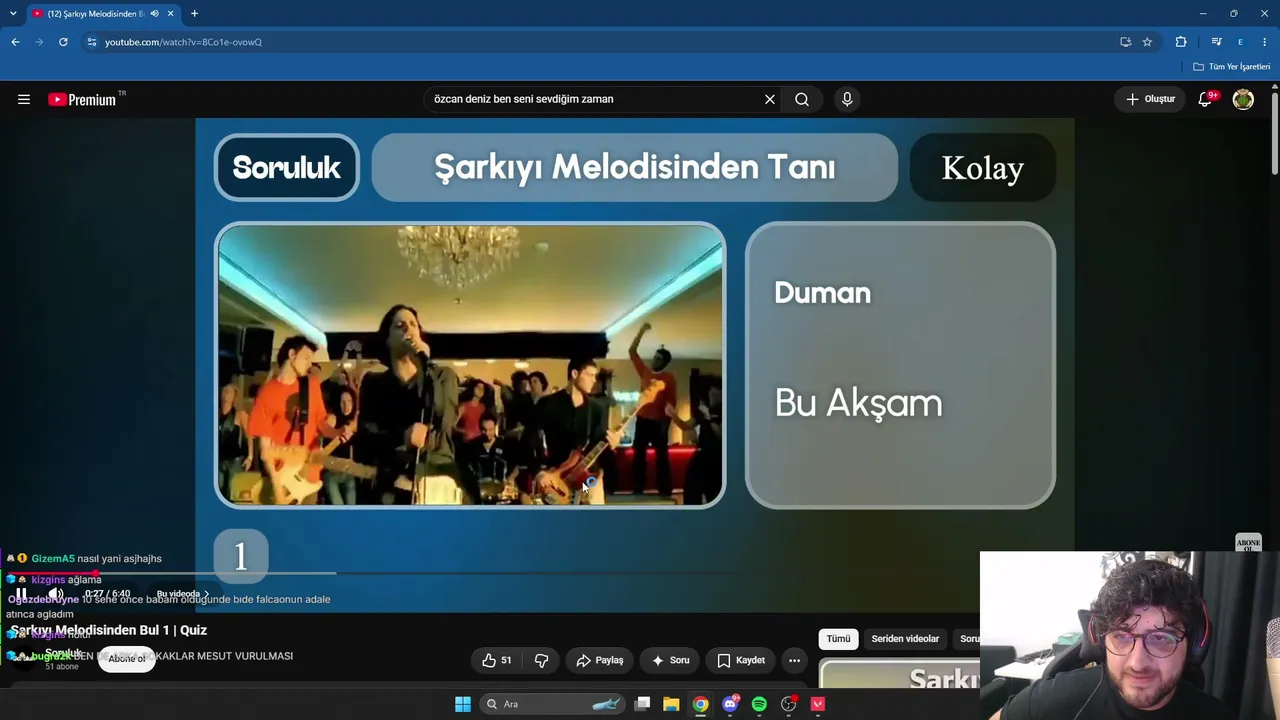Viewport: 1280px width, 720px height.
Task: Open File Explorer from the taskbar
Action: pyautogui.click(x=671, y=704)
